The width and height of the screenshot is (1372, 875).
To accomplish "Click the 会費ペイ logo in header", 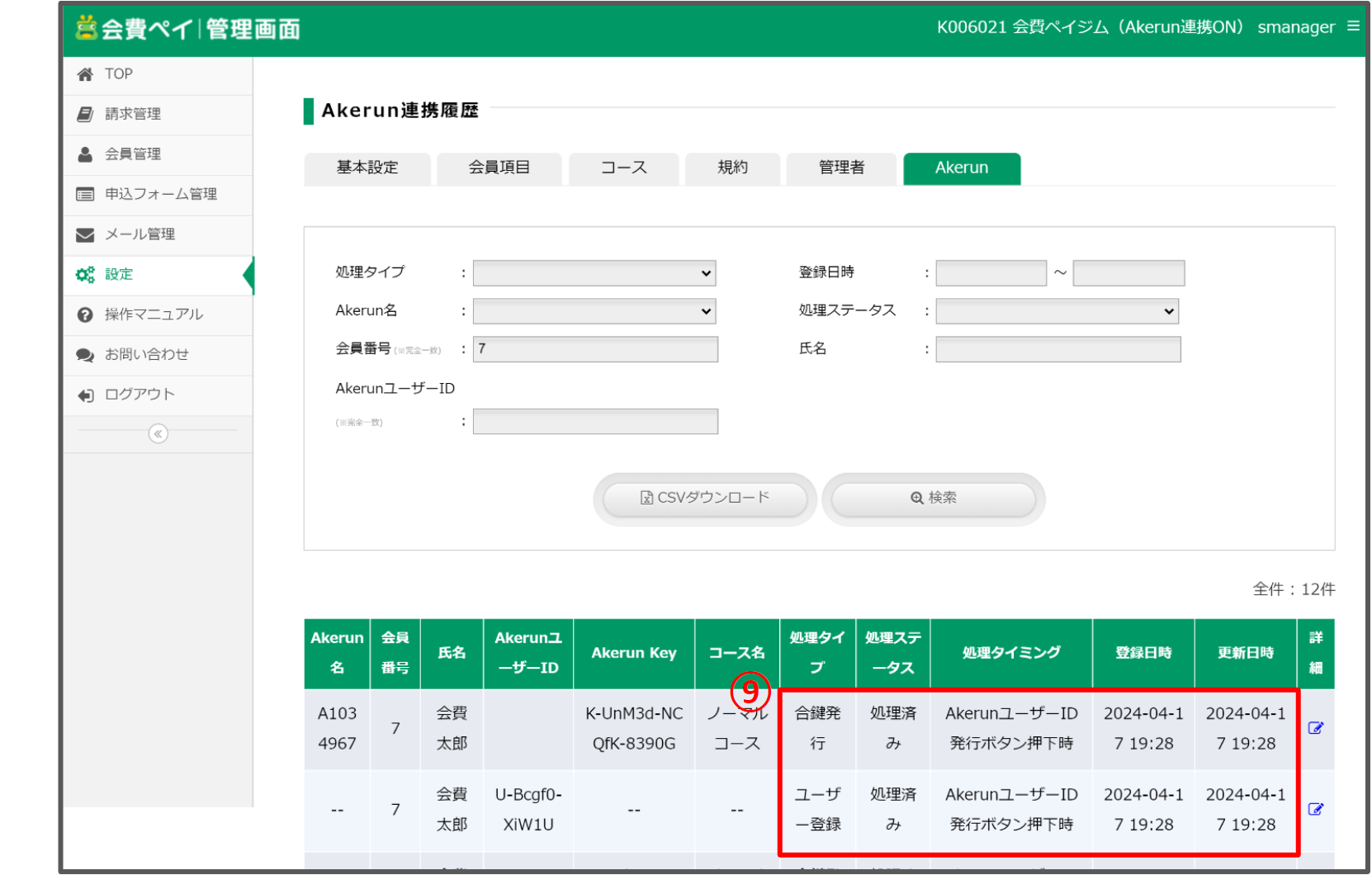I will point(187,29).
